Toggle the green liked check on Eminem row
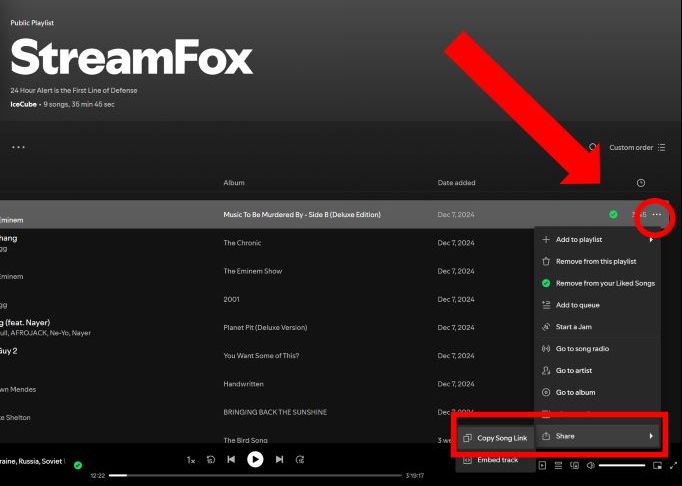Viewport: 682px width, 486px height. tap(613, 214)
